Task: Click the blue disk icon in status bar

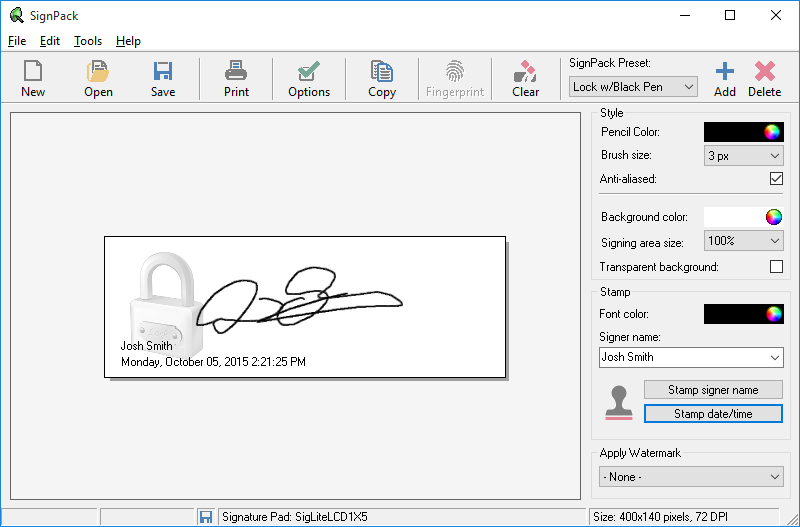Action: click(x=206, y=517)
